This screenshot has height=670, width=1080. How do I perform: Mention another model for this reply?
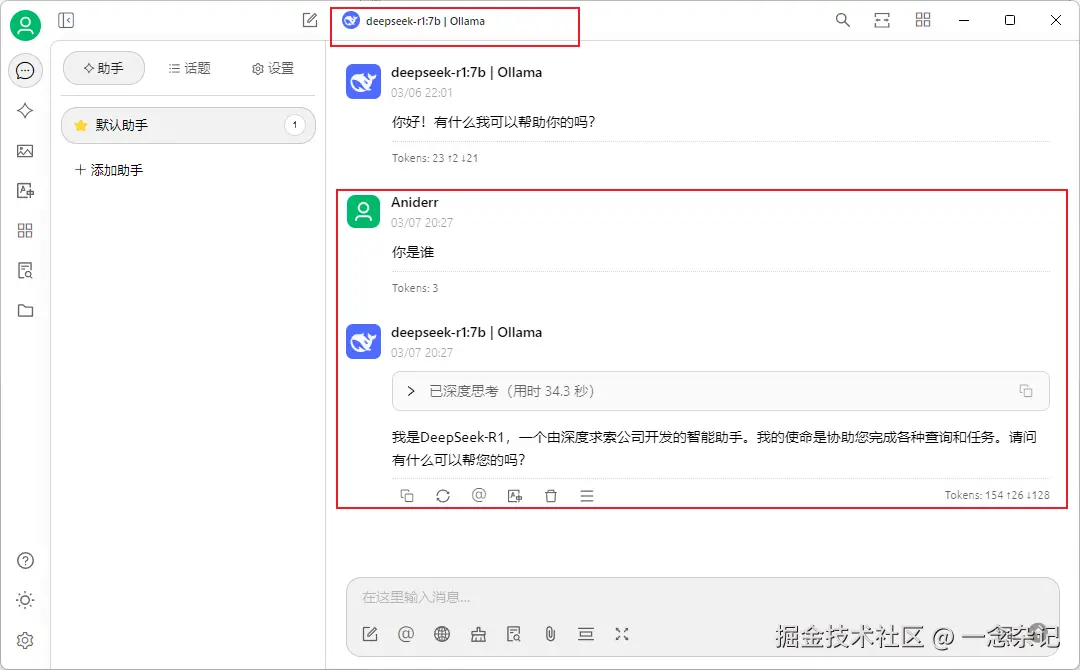click(x=479, y=496)
